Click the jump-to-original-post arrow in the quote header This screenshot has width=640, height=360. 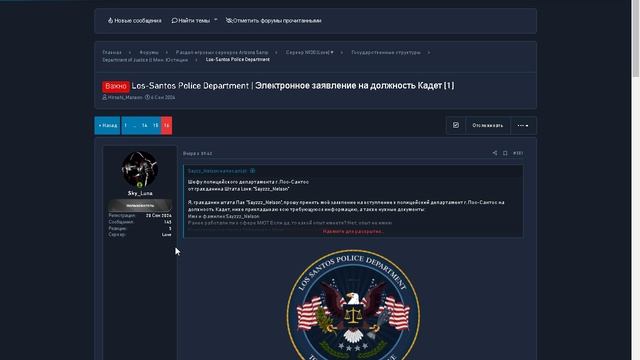(253, 171)
